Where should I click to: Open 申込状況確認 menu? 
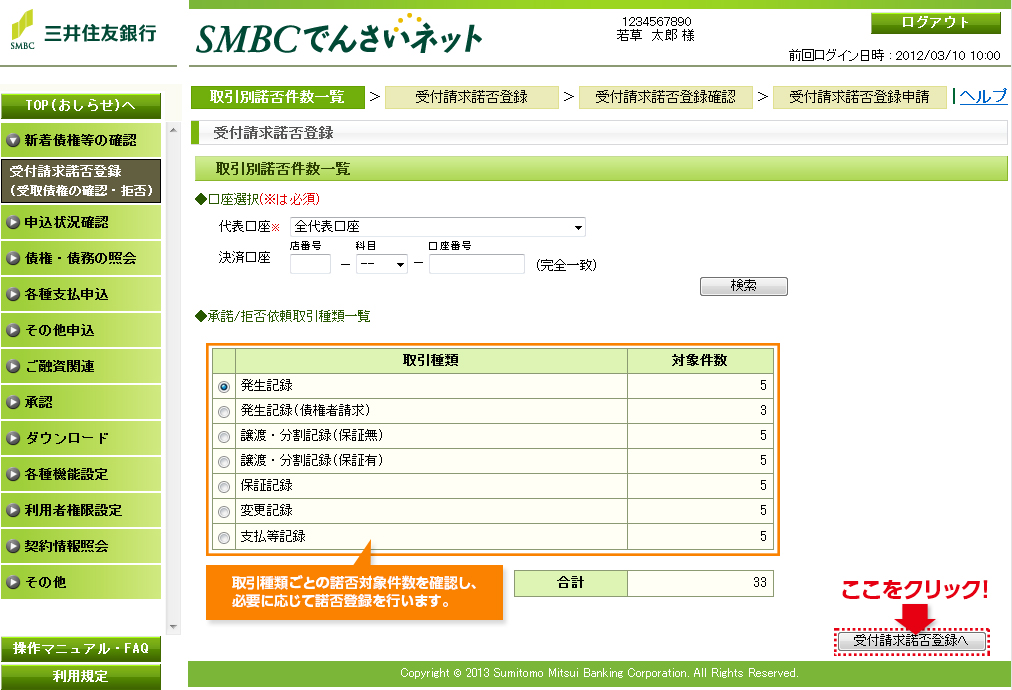coord(81,222)
